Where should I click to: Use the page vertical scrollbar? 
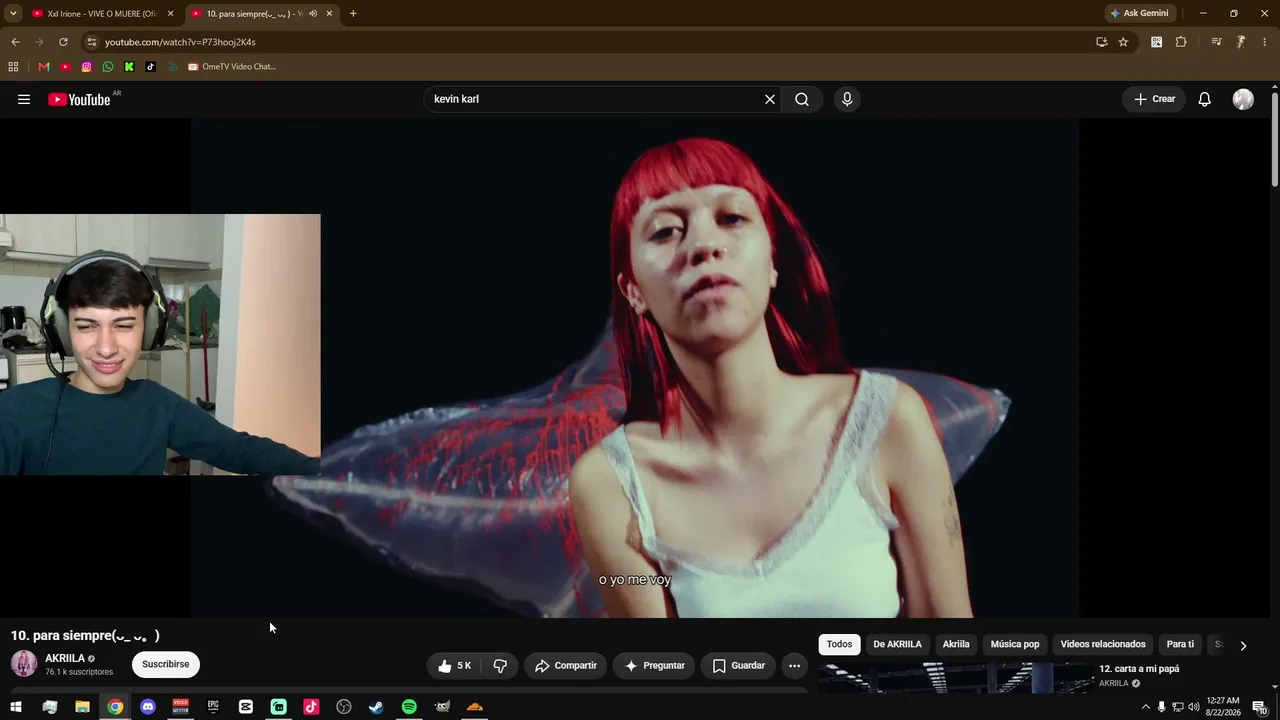[1275, 140]
